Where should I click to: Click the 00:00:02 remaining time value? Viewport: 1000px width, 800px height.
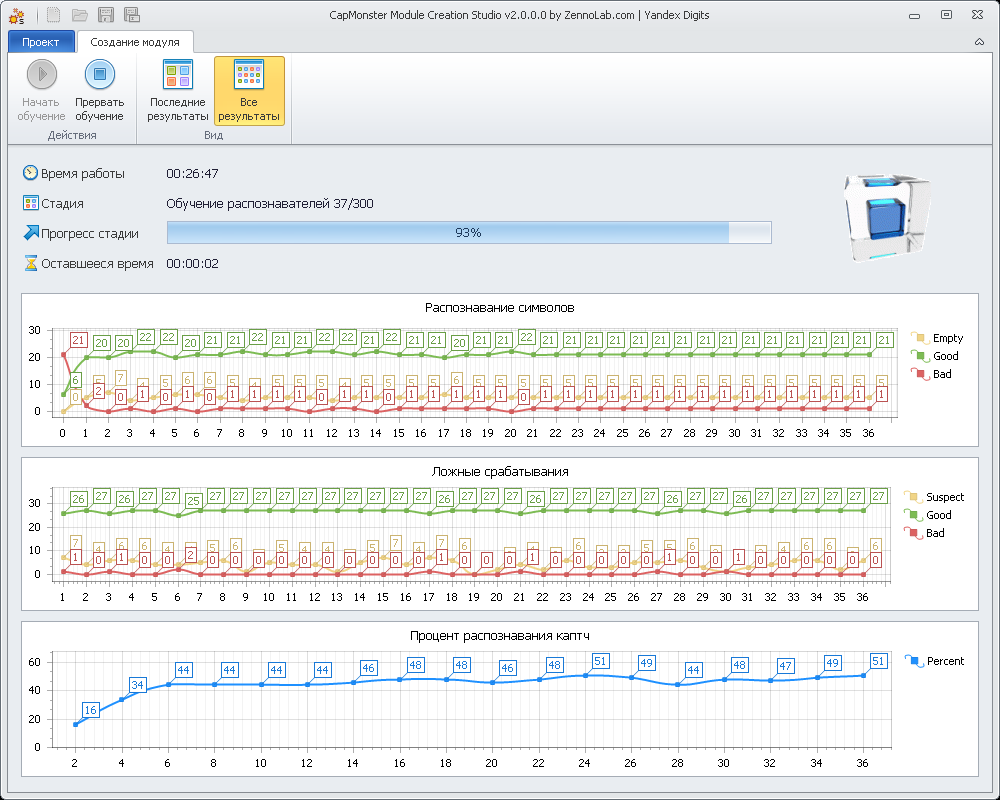[193, 263]
